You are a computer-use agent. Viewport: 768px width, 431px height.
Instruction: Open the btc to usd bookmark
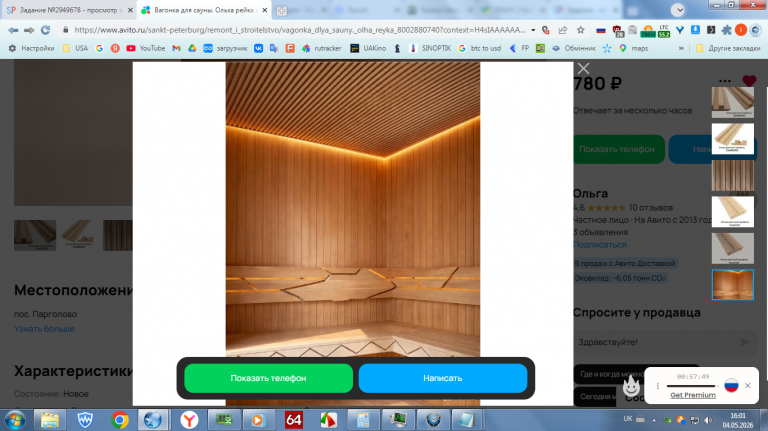tap(480, 48)
